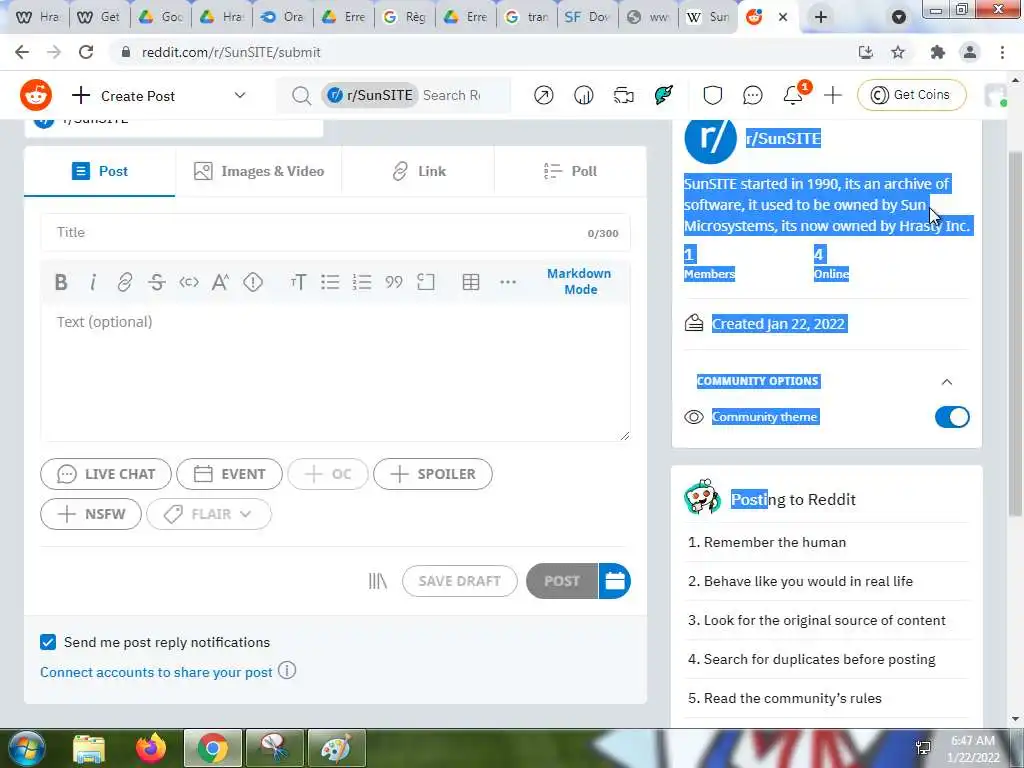
Task: Apply superscript formatting
Action: tap(220, 282)
